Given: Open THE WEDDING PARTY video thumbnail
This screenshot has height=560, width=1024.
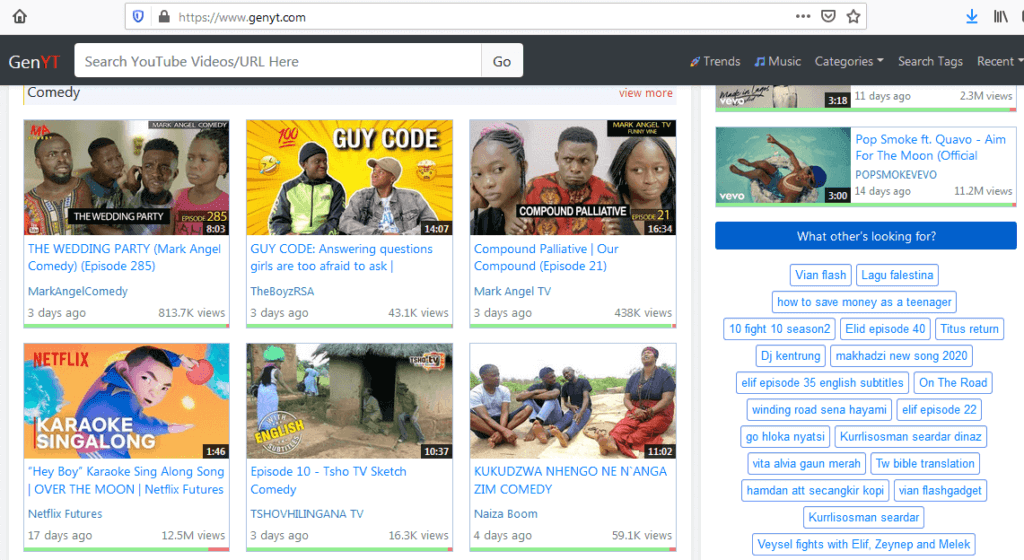Looking at the screenshot, I should click(x=127, y=177).
